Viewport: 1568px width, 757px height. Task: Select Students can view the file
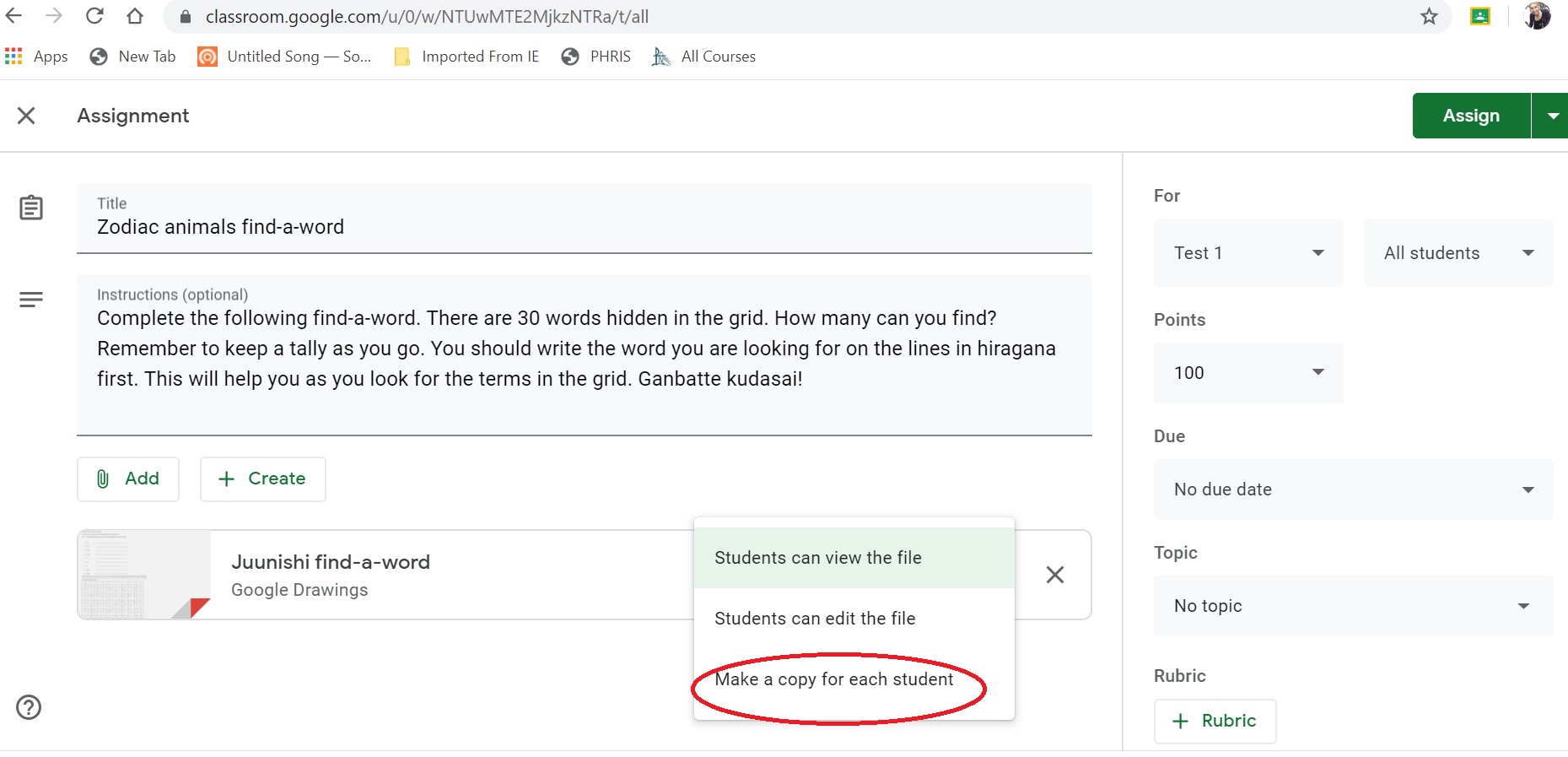click(x=854, y=558)
